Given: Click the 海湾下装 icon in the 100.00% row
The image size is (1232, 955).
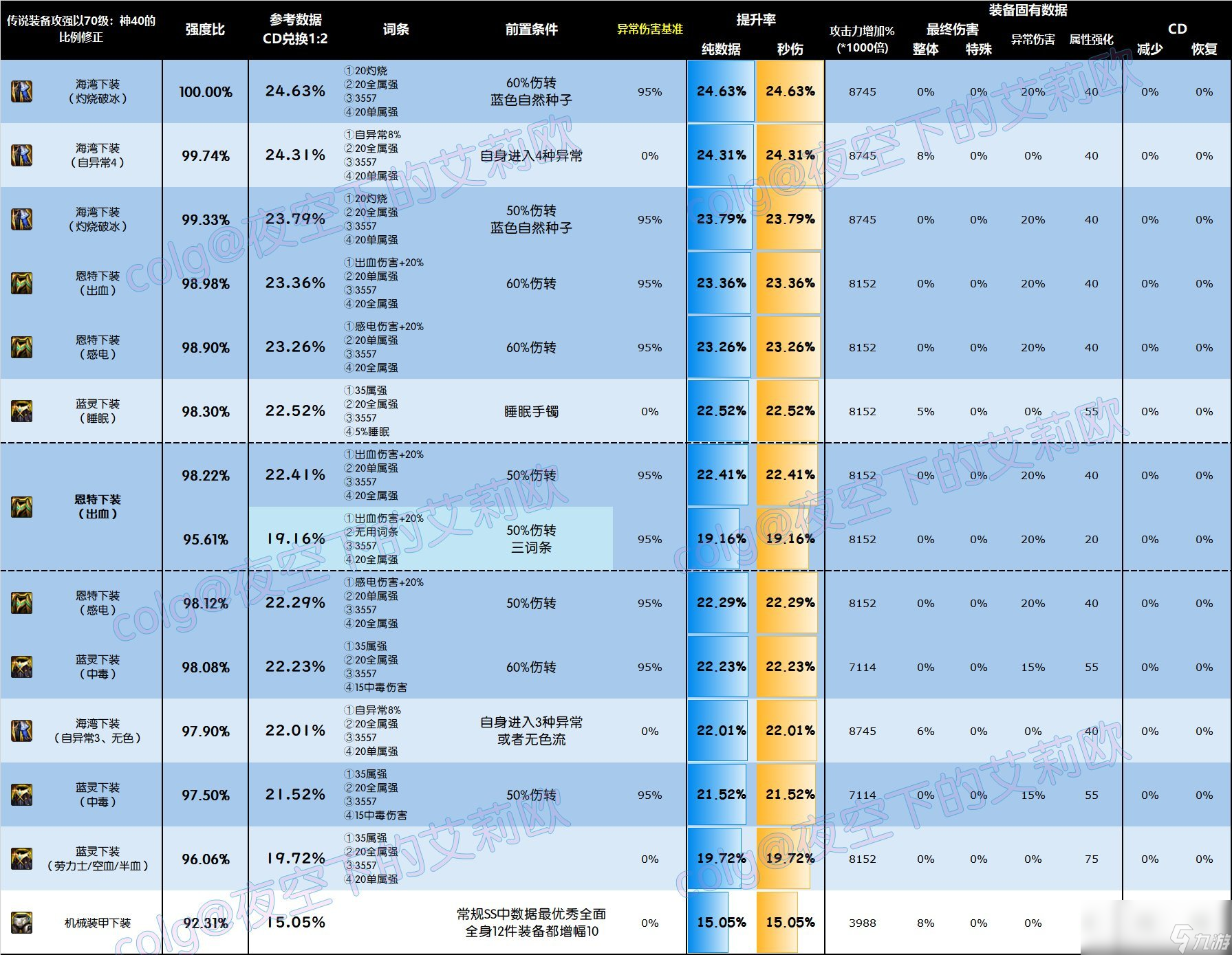Looking at the screenshot, I should coord(21,91).
